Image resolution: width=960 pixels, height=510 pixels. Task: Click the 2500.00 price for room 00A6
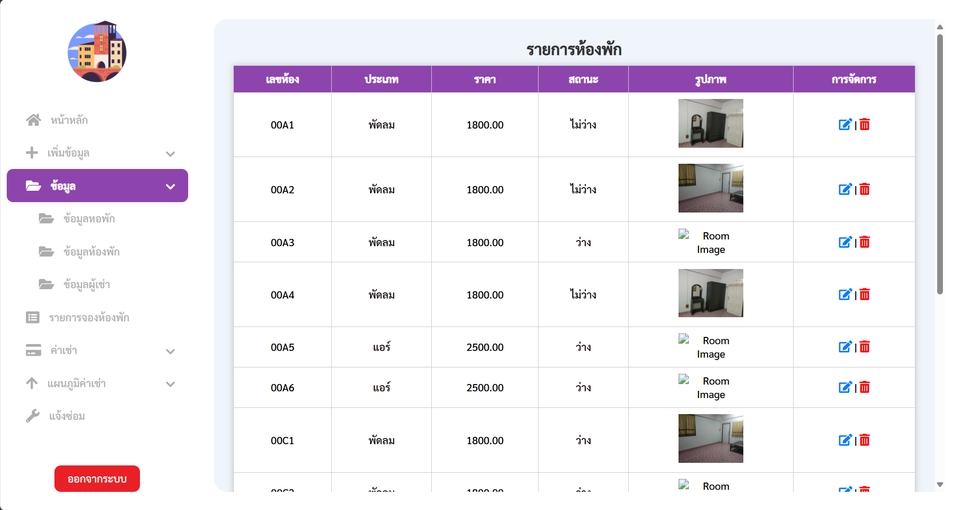click(x=485, y=388)
